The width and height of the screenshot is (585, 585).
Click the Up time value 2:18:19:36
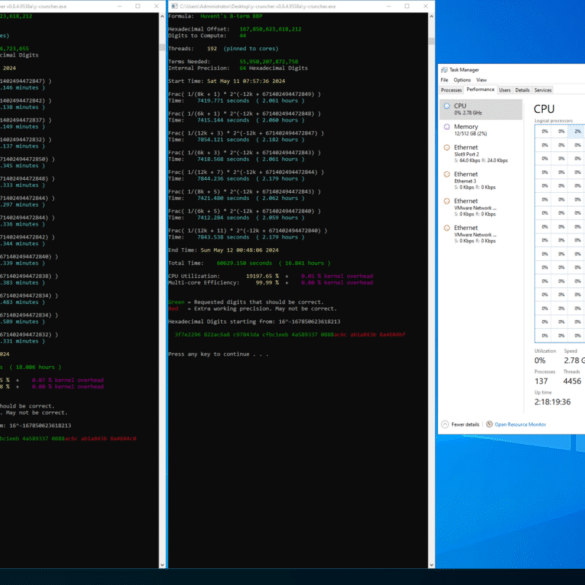[x=552, y=402]
